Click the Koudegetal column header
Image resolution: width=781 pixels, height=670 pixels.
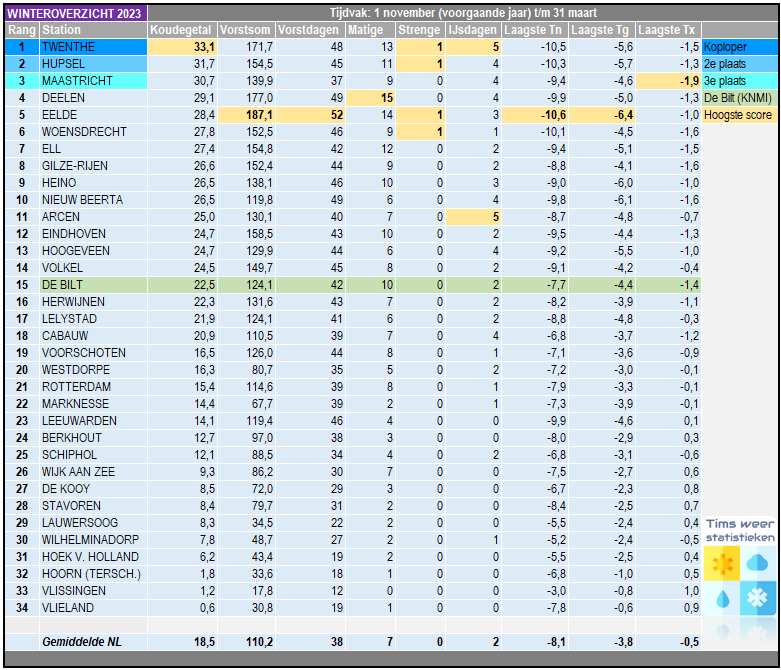point(182,30)
